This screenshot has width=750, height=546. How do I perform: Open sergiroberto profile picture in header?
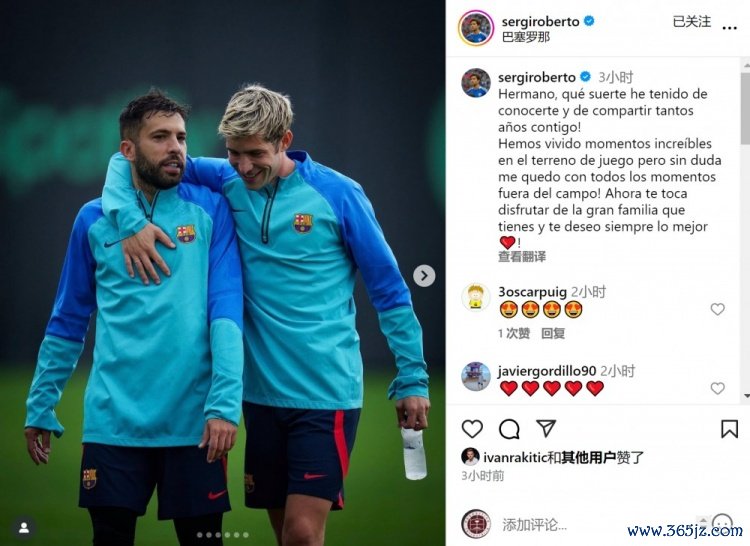tap(475, 28)
